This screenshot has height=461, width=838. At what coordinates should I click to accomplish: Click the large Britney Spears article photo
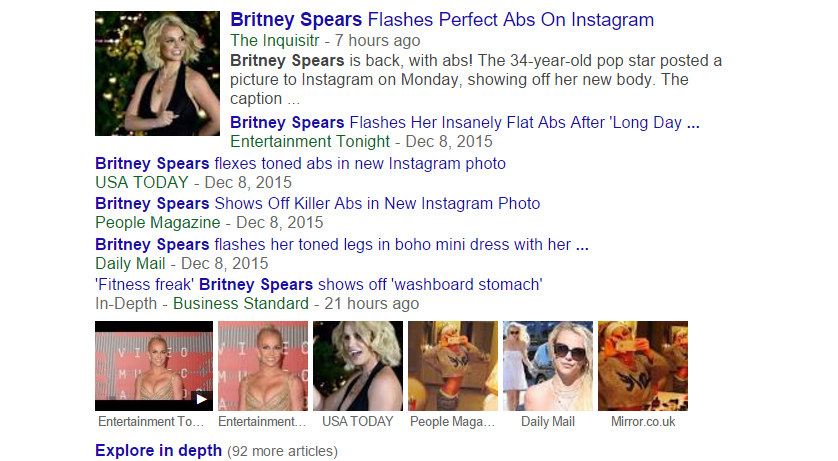[x=157, y=74]
